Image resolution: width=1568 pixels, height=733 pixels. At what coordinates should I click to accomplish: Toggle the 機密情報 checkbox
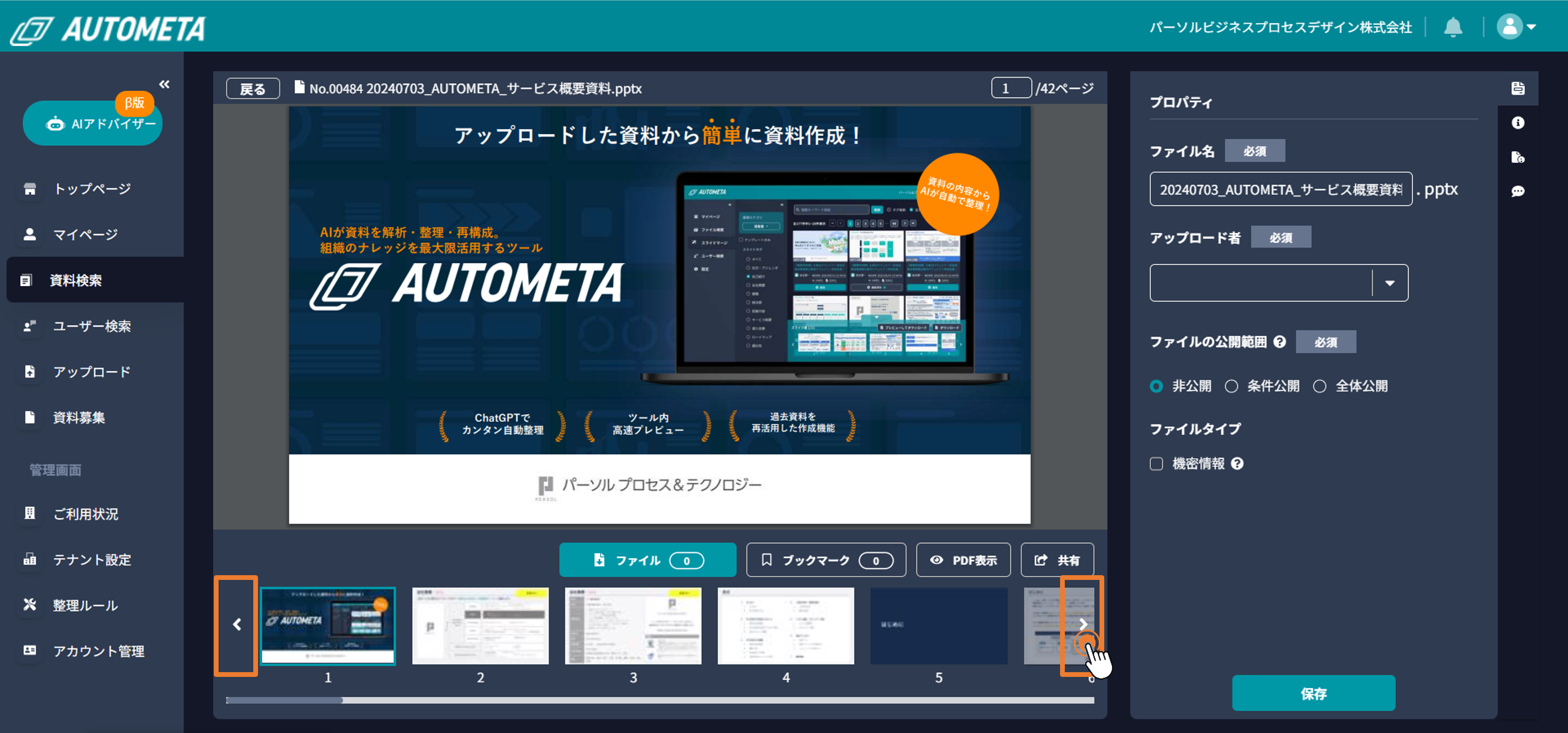[x=1156, y=464]
